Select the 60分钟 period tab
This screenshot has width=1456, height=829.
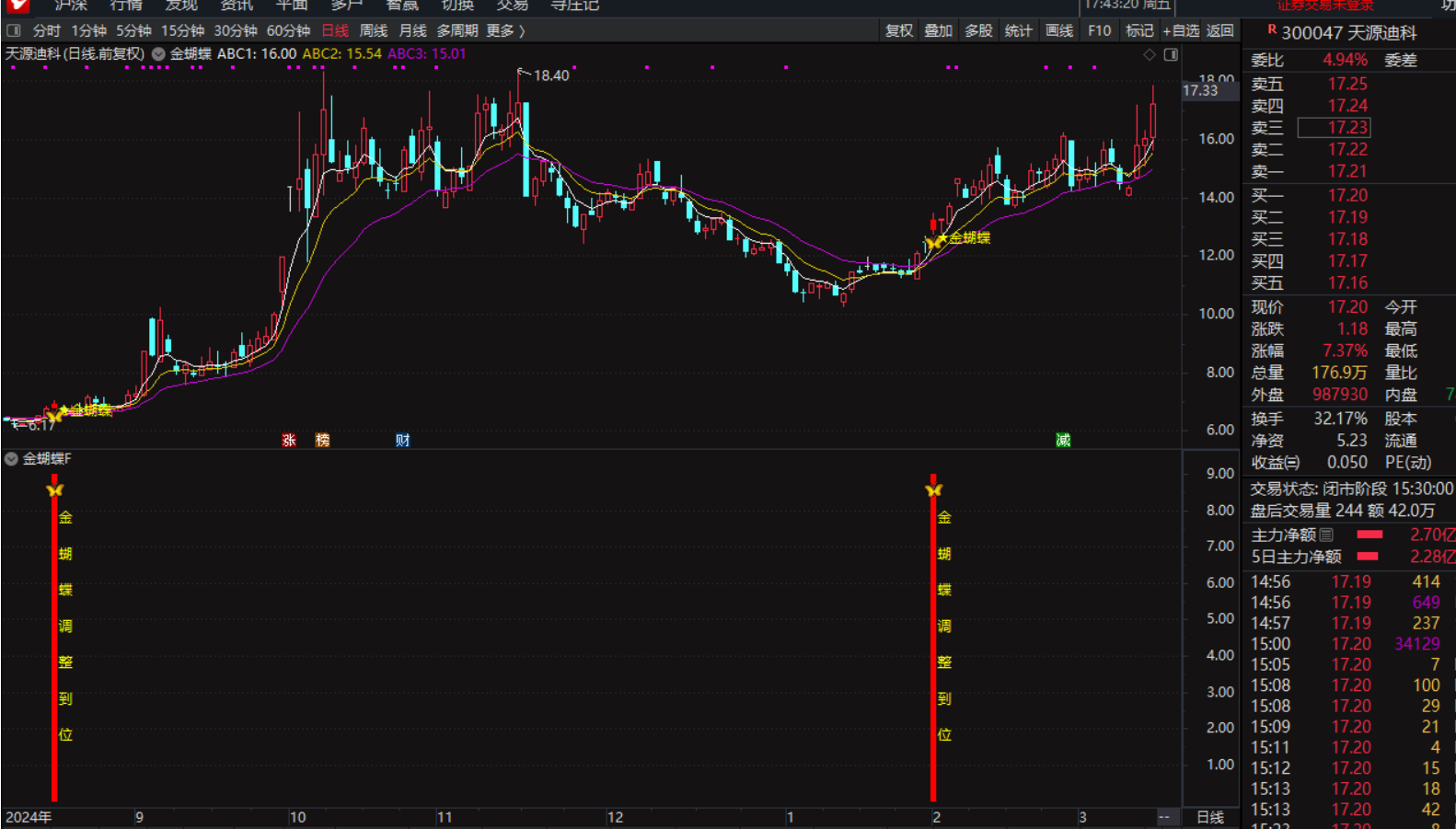click(288, 30)
